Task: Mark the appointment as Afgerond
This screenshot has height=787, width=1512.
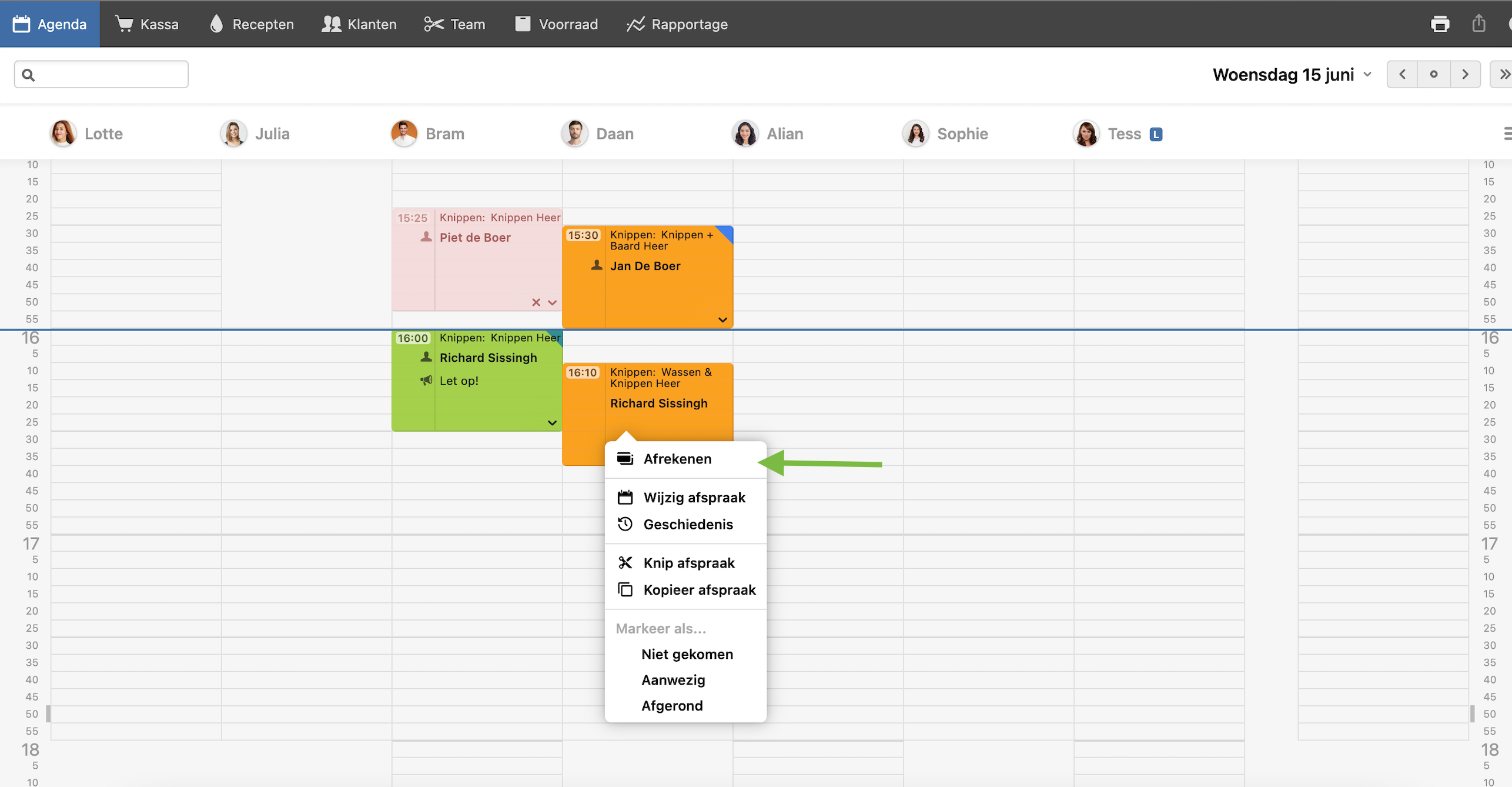Action: tap(672, 706)
